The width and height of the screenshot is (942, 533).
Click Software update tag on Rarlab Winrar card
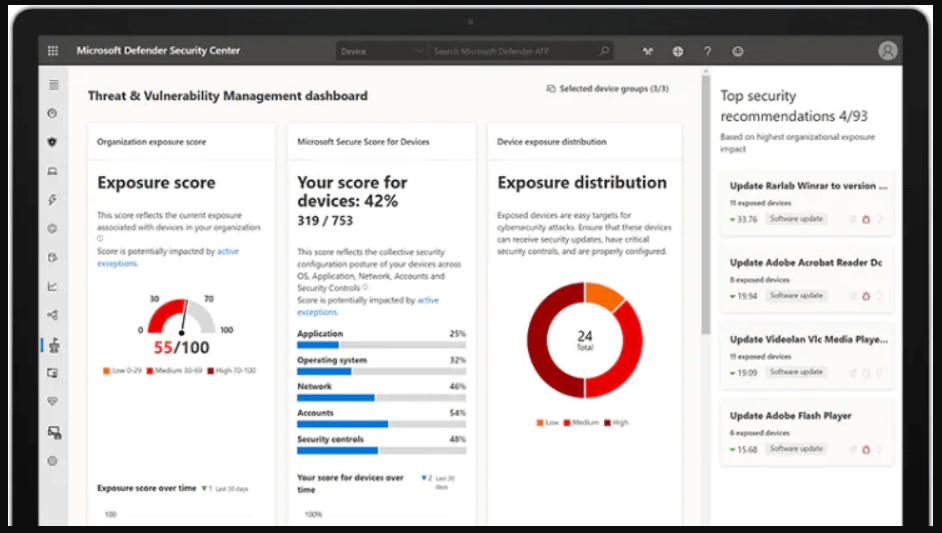tap(796, 219)
